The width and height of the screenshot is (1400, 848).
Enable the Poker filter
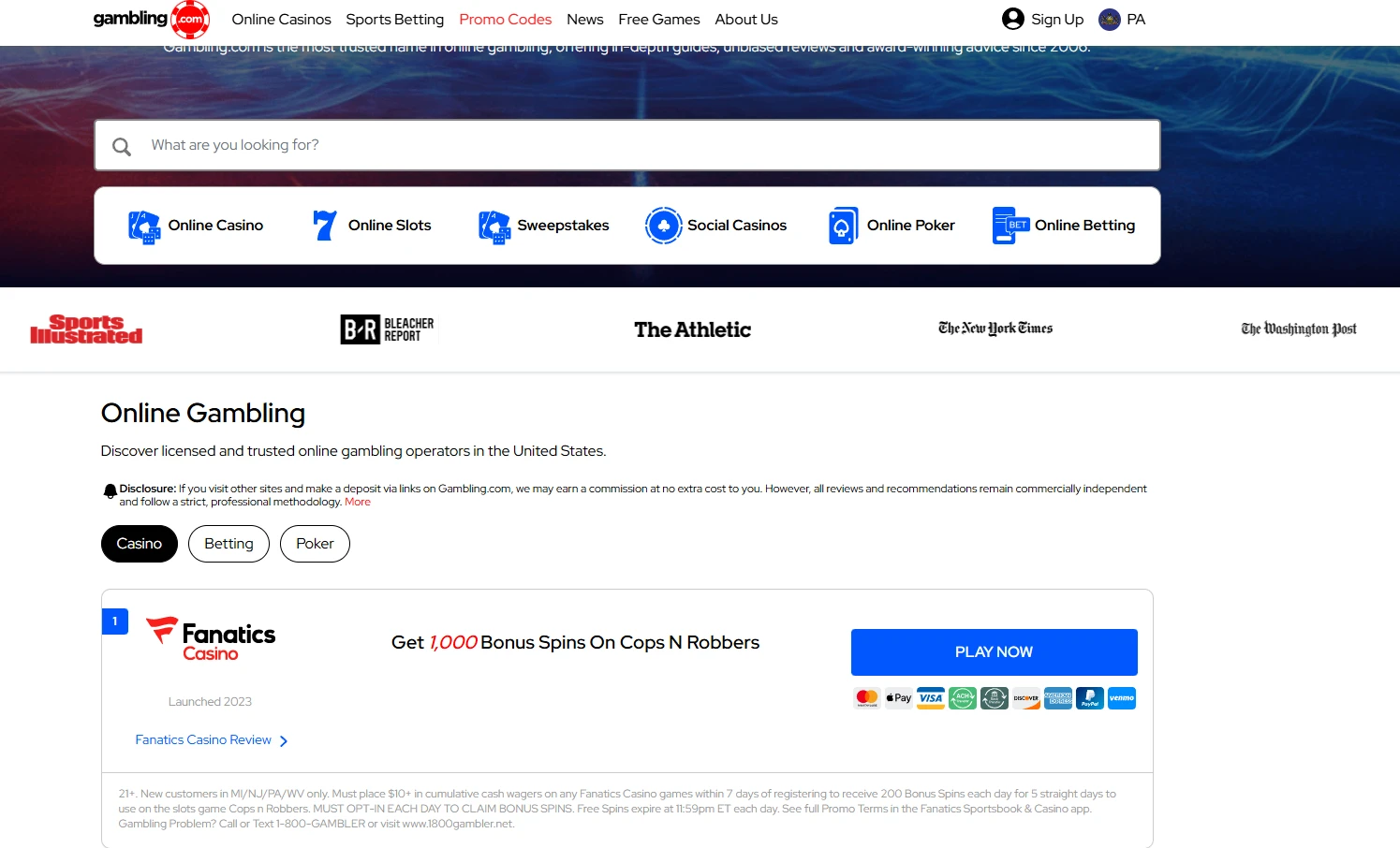(315, 543)
